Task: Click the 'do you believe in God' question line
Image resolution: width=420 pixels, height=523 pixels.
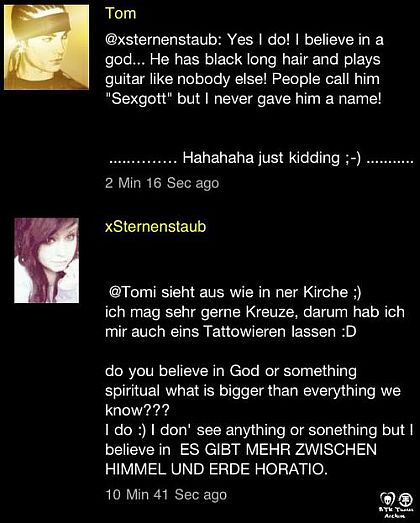Action: [231, 371]
